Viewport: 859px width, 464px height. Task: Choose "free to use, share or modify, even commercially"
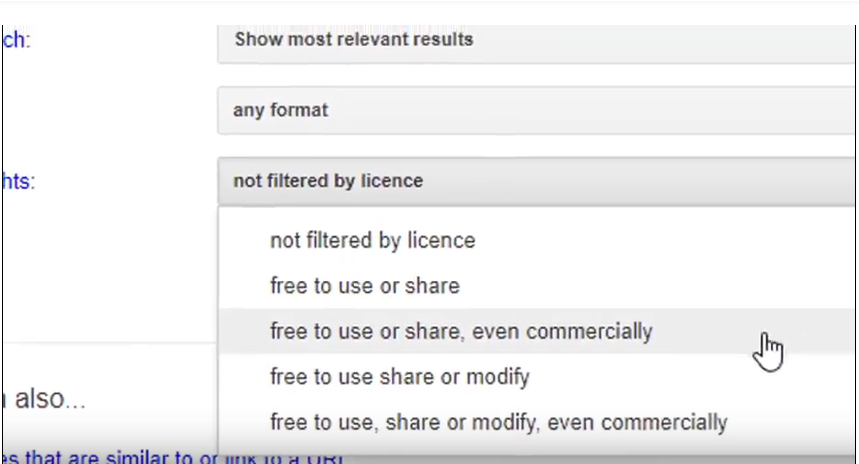pos(498,422)
